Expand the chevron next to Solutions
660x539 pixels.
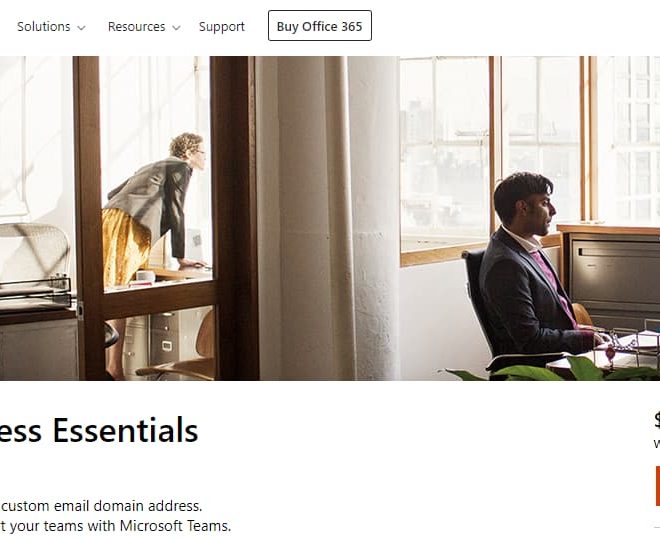click(x=82, y=28)
